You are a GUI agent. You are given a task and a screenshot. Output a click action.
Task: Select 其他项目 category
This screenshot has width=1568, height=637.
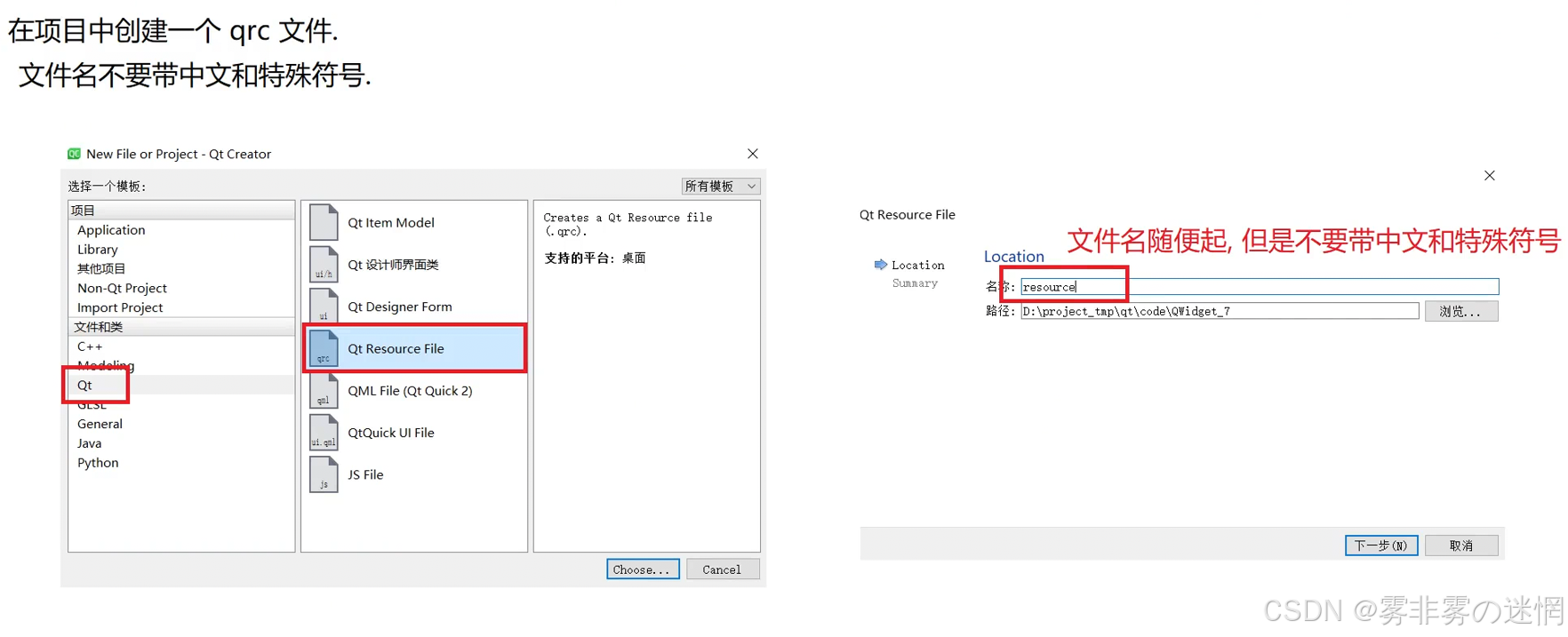coord(101,268)
